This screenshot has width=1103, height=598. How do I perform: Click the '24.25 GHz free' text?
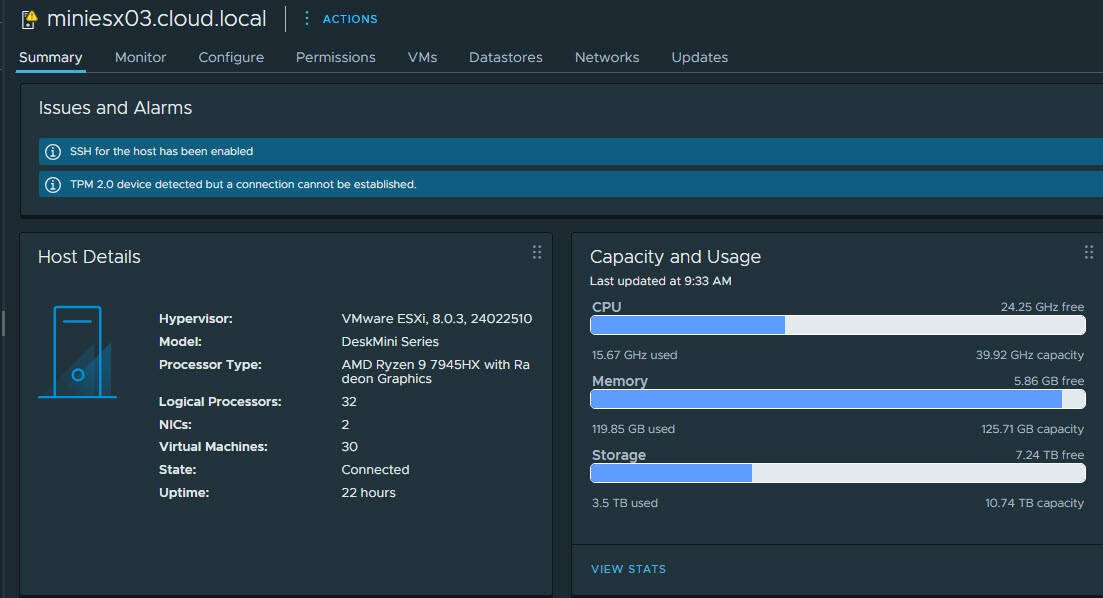[1043, 307]
